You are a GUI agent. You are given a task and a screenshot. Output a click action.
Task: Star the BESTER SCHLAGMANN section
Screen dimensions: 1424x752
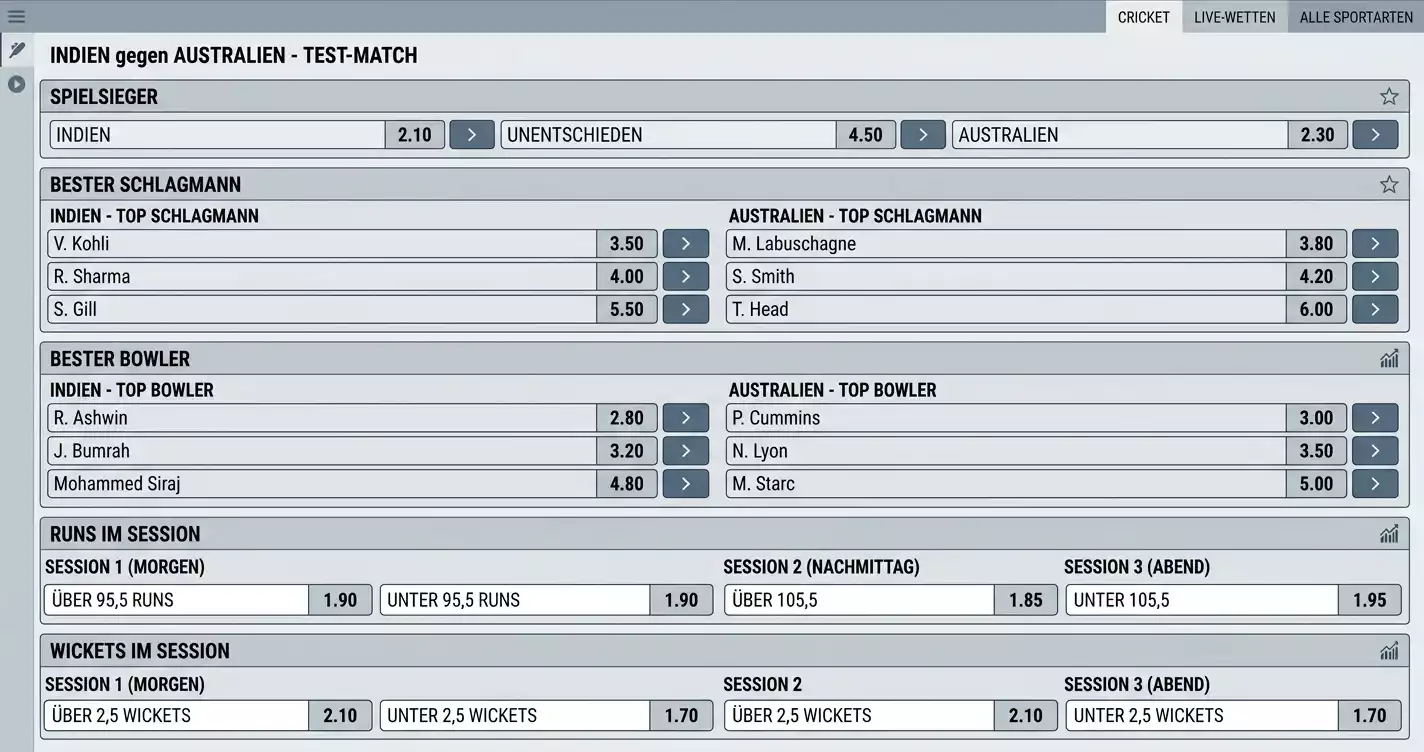1389,184
